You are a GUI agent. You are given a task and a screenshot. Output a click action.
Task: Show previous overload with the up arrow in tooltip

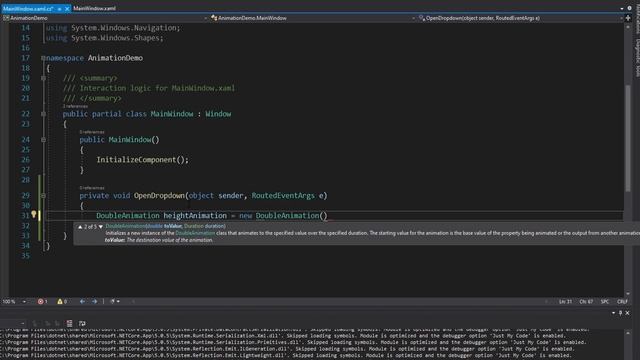80,227
